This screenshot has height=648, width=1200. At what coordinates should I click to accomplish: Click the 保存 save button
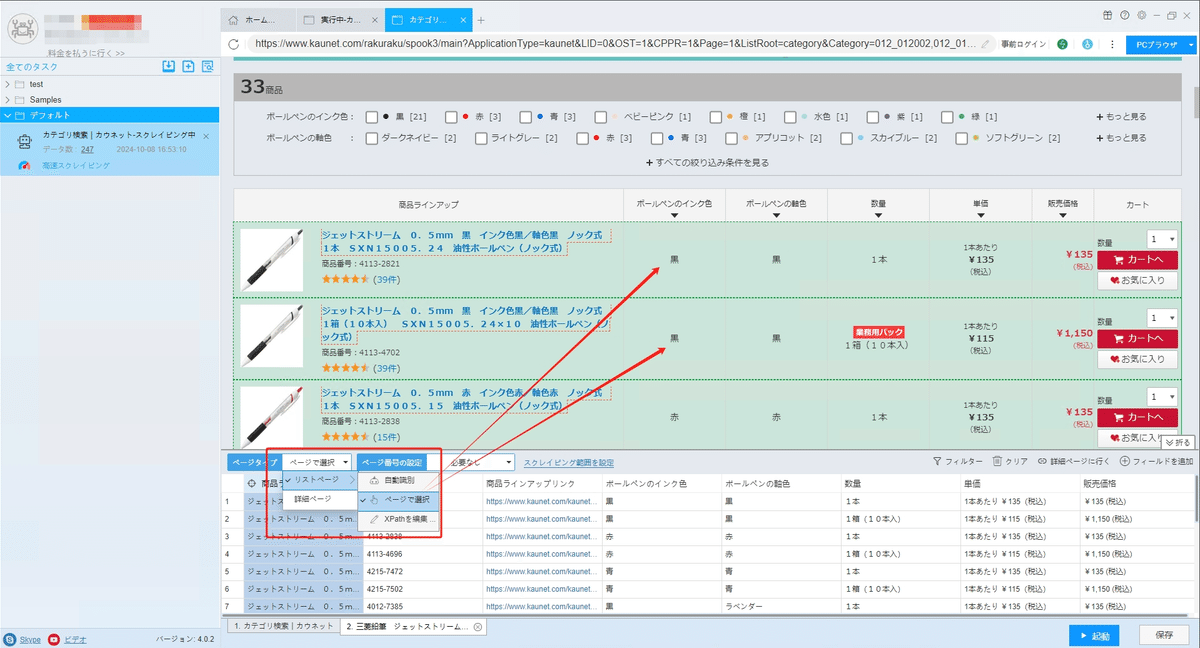1164,635
